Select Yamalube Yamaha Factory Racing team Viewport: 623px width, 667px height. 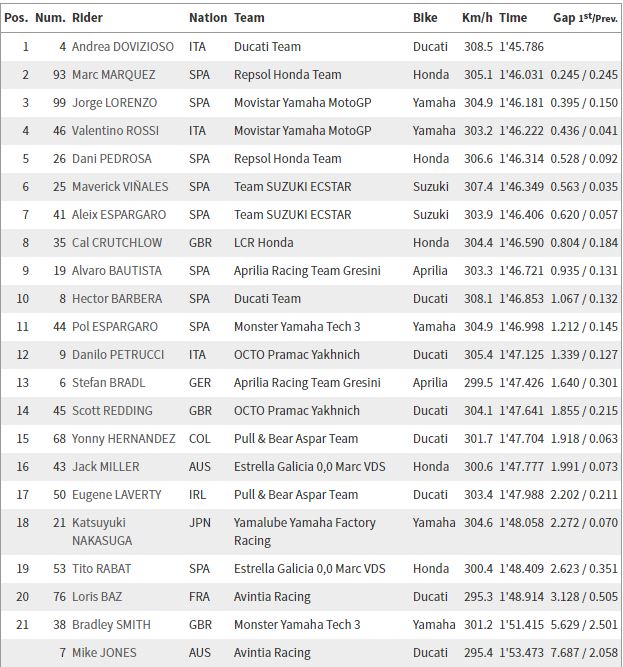pyautogui.click(x=304, y=532)
